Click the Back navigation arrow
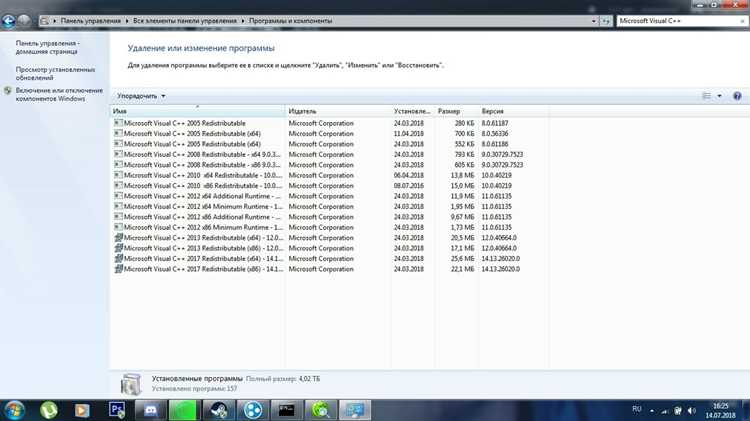This screenshot has width=750, height=421. tap(9, 21)
